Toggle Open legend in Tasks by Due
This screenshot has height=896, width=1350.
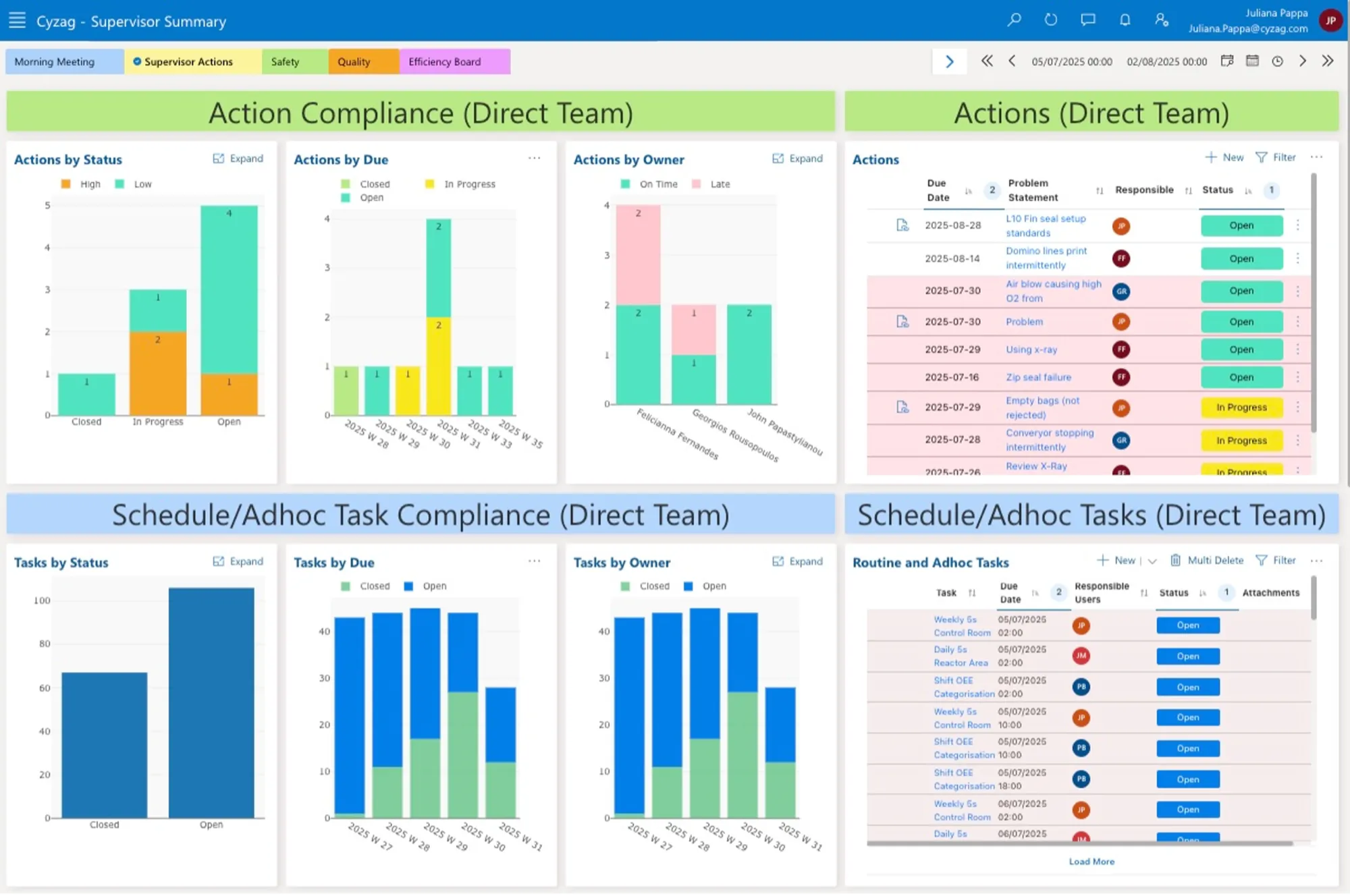coord(425,586)
